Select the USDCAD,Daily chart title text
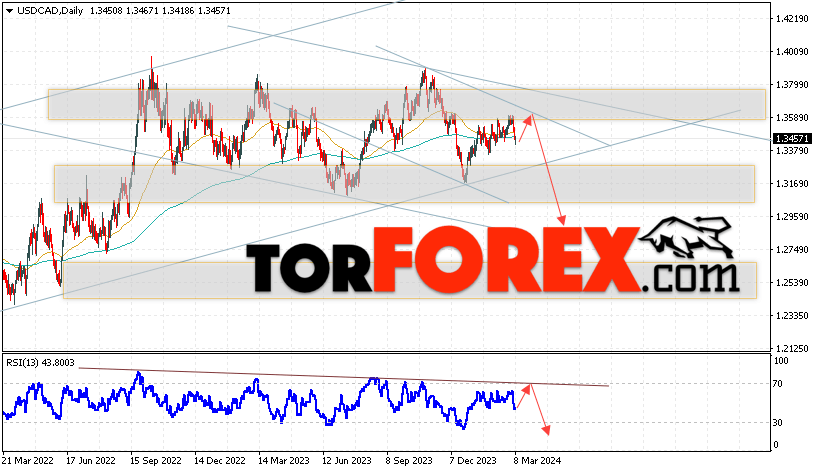The image size is (816, 472). point(50,10)
